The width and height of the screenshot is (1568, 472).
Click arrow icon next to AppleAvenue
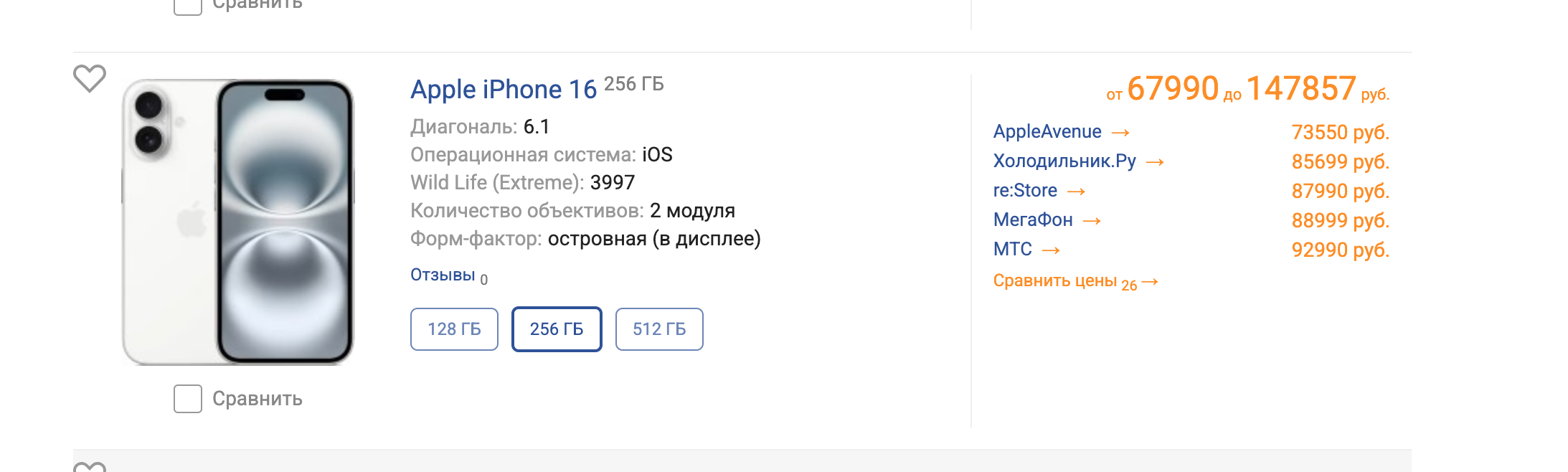tap(1120, 133)
